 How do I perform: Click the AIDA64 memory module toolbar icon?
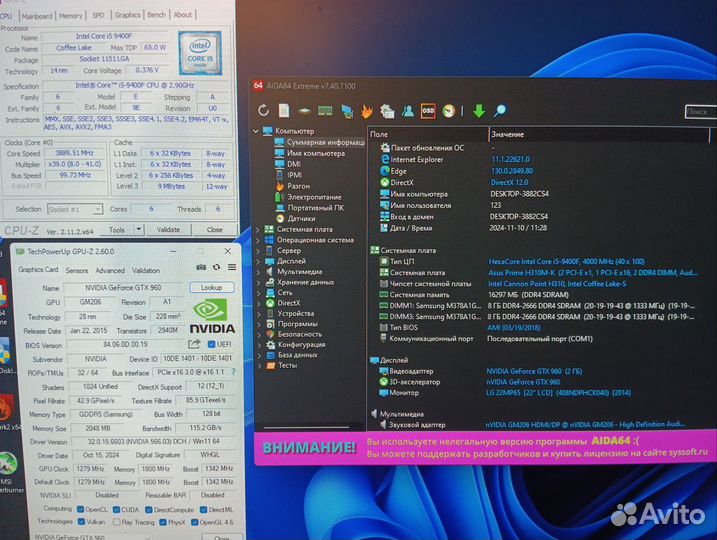click(325, 111)
